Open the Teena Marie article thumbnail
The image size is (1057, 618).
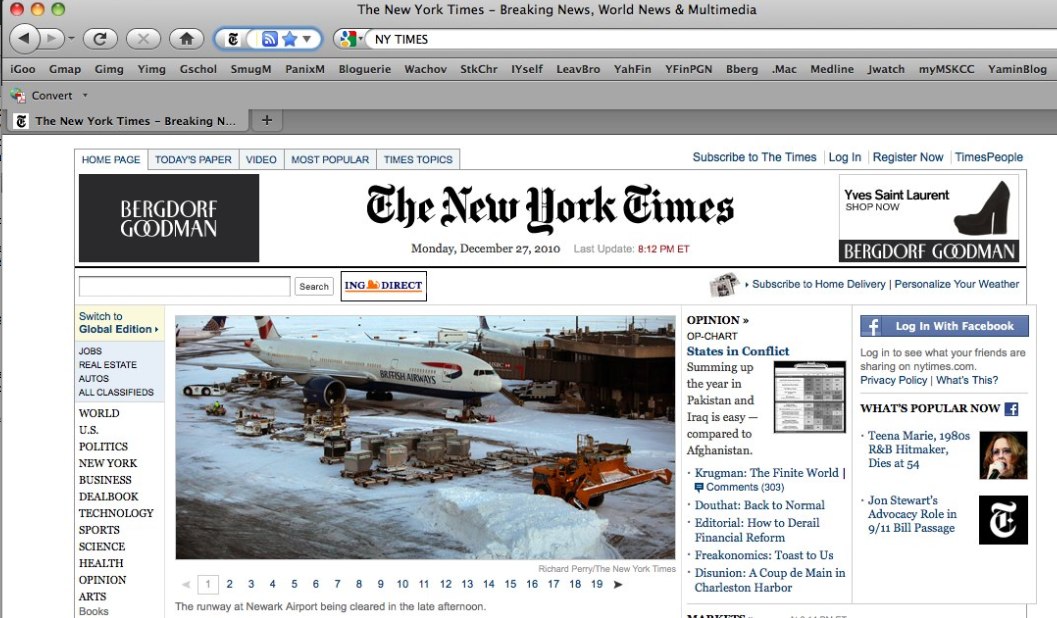pyautogui.click(x=1003, y=455)
